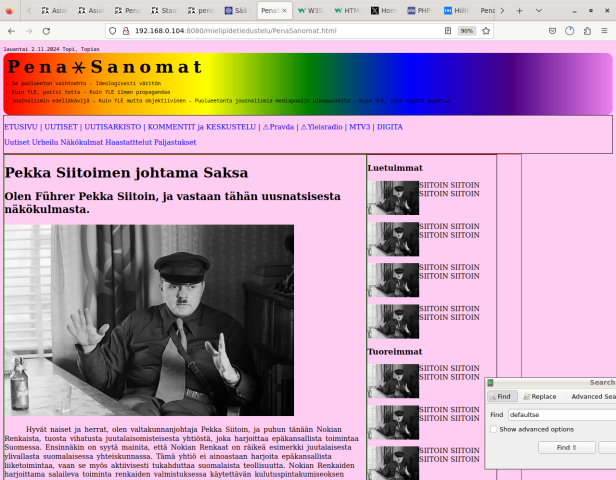
Task: Switch to the Replace tab in Search dialog
Action: (x=539, y=396)
